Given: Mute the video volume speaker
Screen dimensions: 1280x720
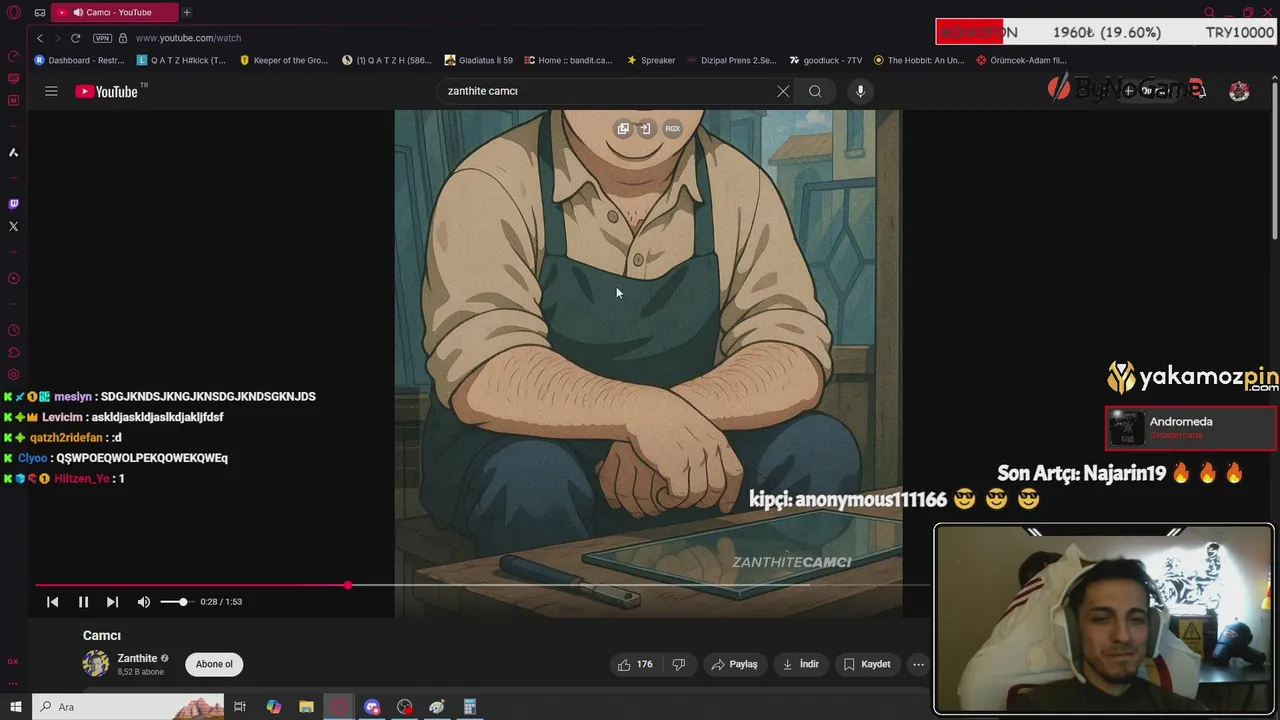Looking at the screenshot, I should [x=144, y=602].
